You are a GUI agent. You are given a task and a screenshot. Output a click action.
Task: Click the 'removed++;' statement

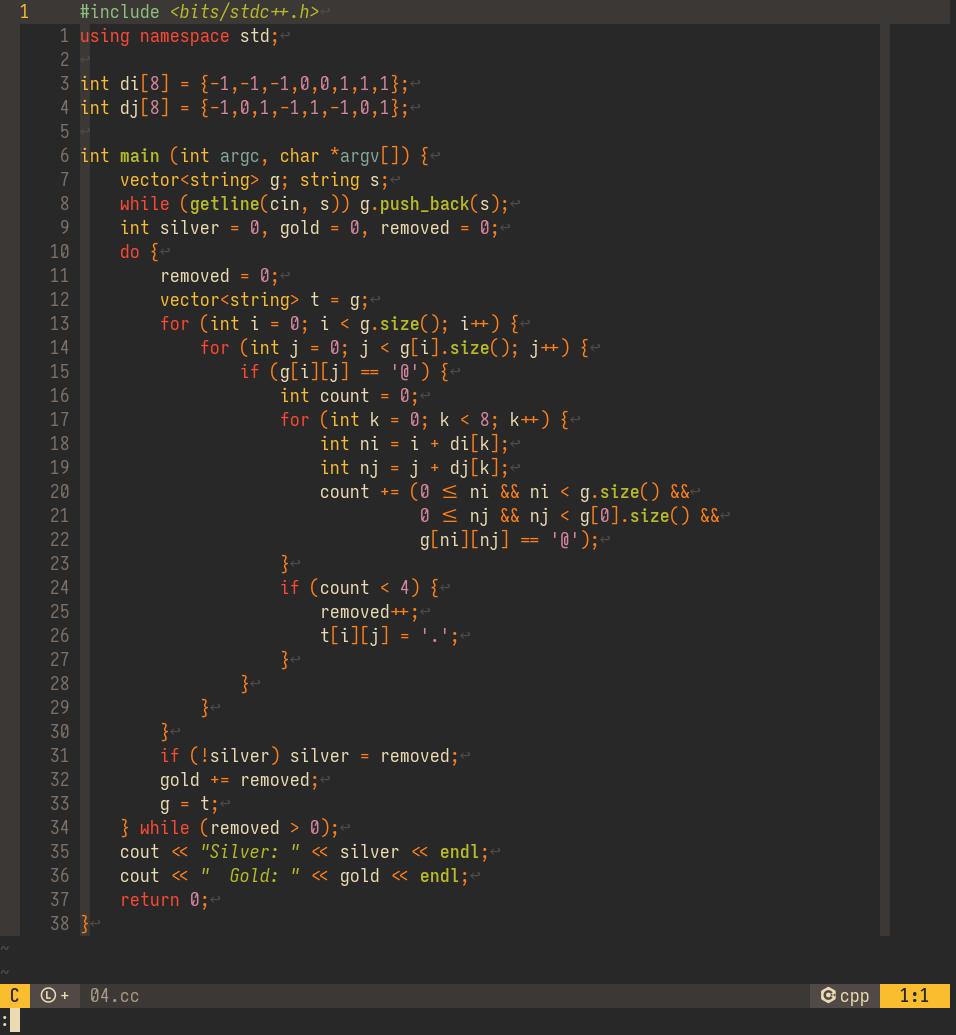click(x=369, y=612)
